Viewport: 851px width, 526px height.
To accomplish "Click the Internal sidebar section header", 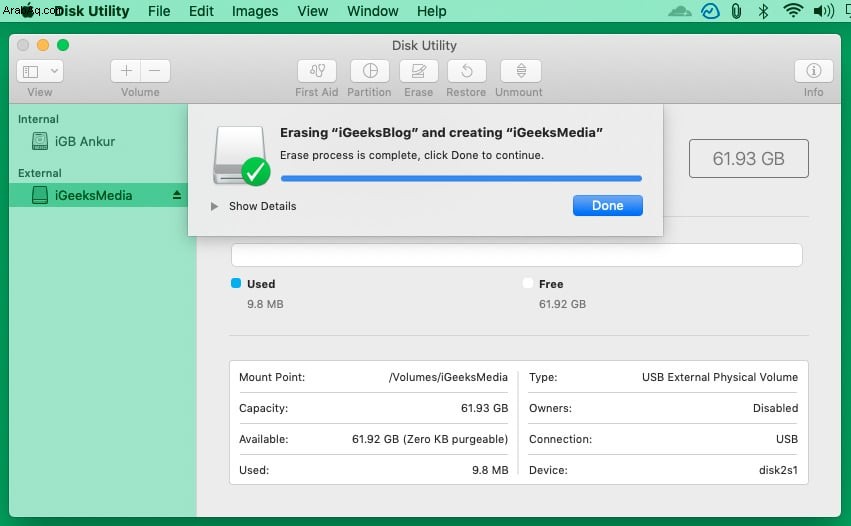I will coord(38,119).
